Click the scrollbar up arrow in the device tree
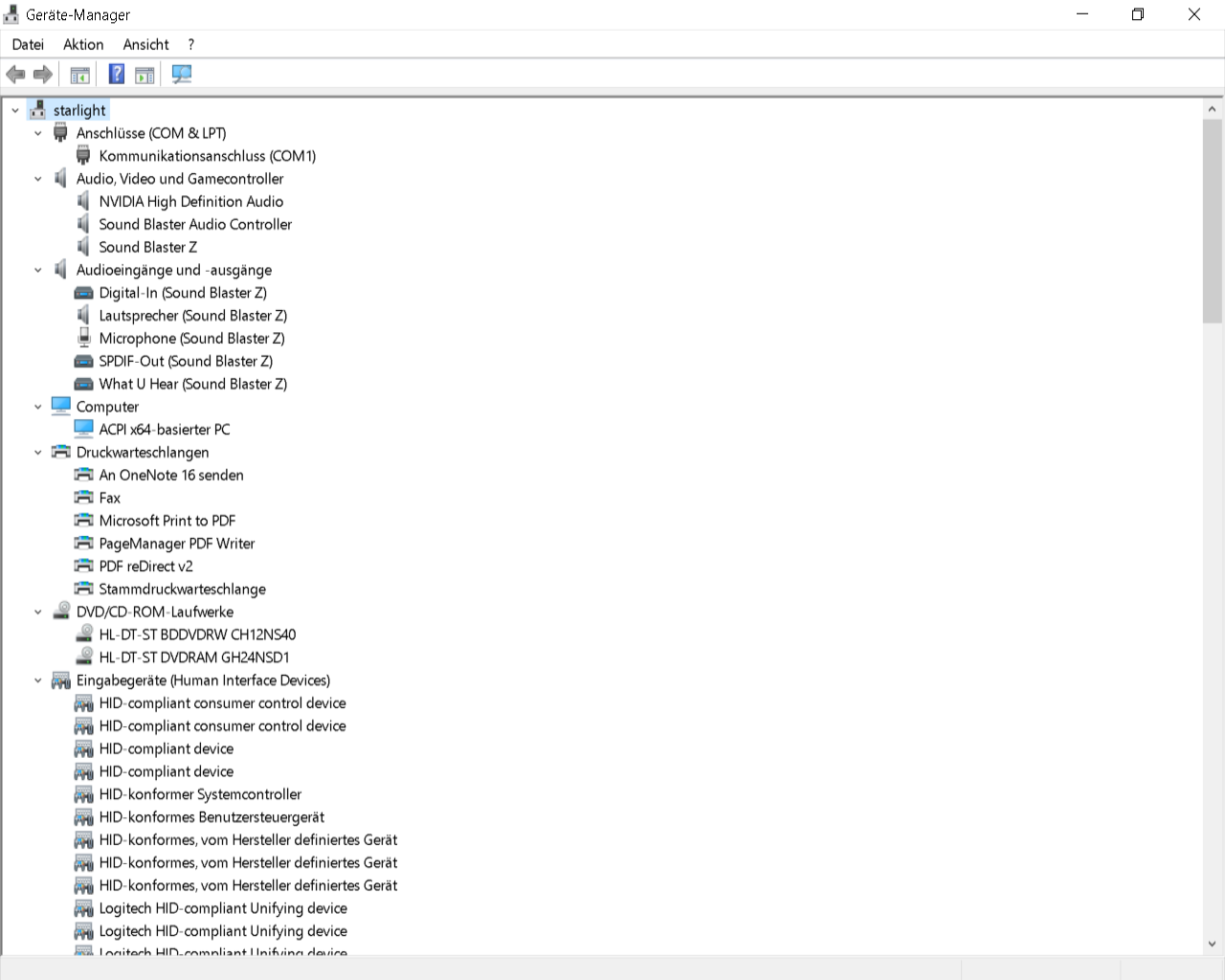The height and width of the screenshot is (980, 1225). click(x=1213, y=109)
